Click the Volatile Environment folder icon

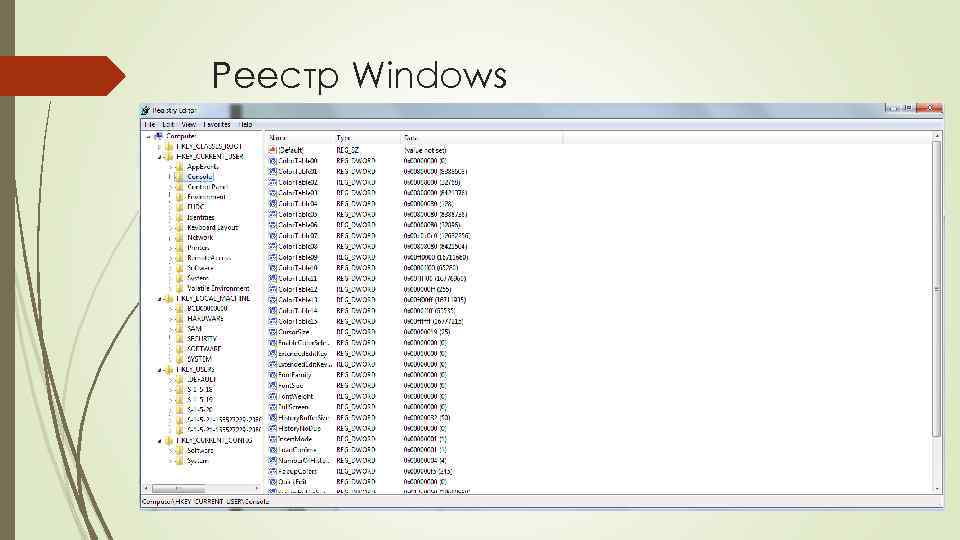pyautogui.click(x=179, y=288)
